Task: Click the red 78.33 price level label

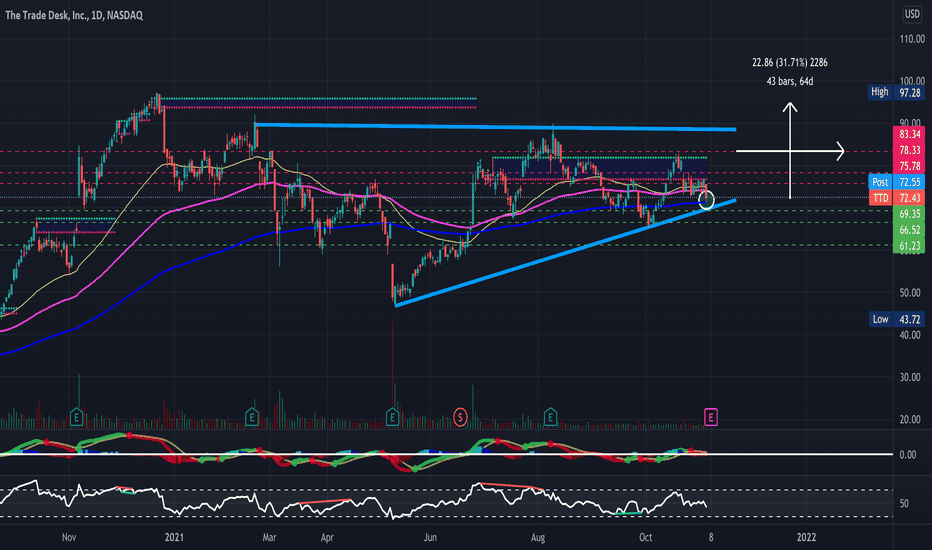Action: 909,150
